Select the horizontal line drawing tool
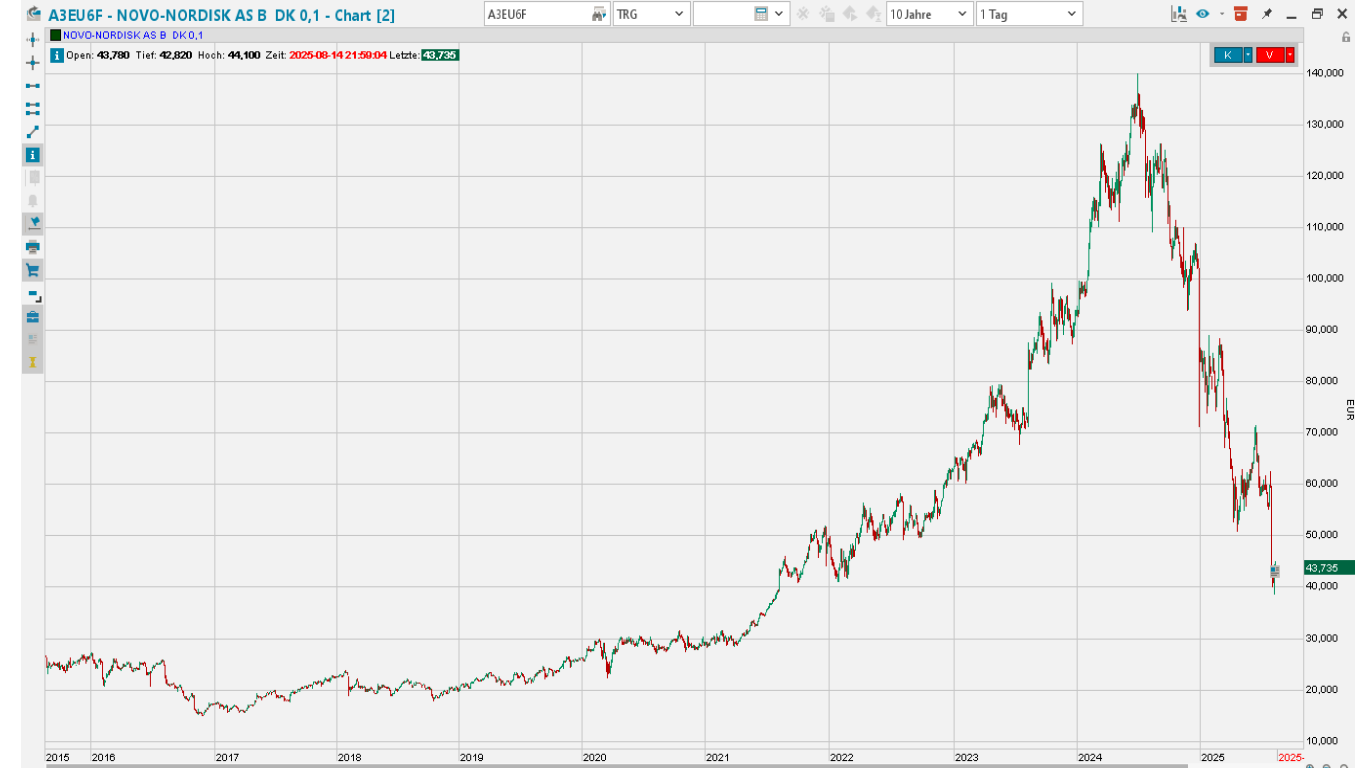Image resolution: width=1366 pixels, height=768 pixels. coord(33,86)
